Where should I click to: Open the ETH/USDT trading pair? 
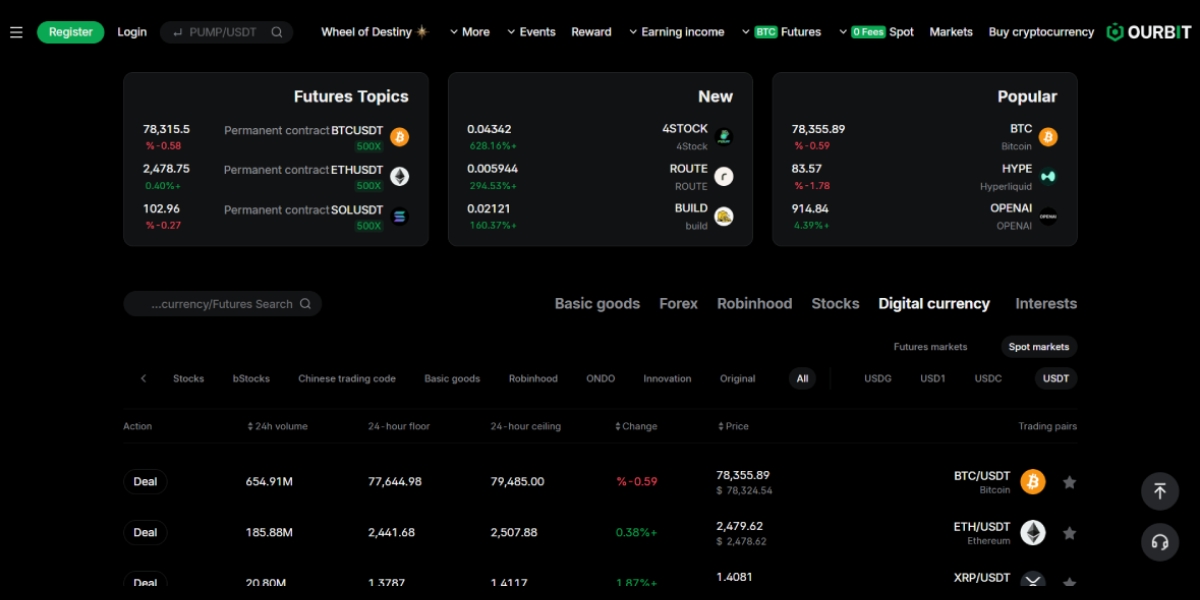(x=982, y=533)
